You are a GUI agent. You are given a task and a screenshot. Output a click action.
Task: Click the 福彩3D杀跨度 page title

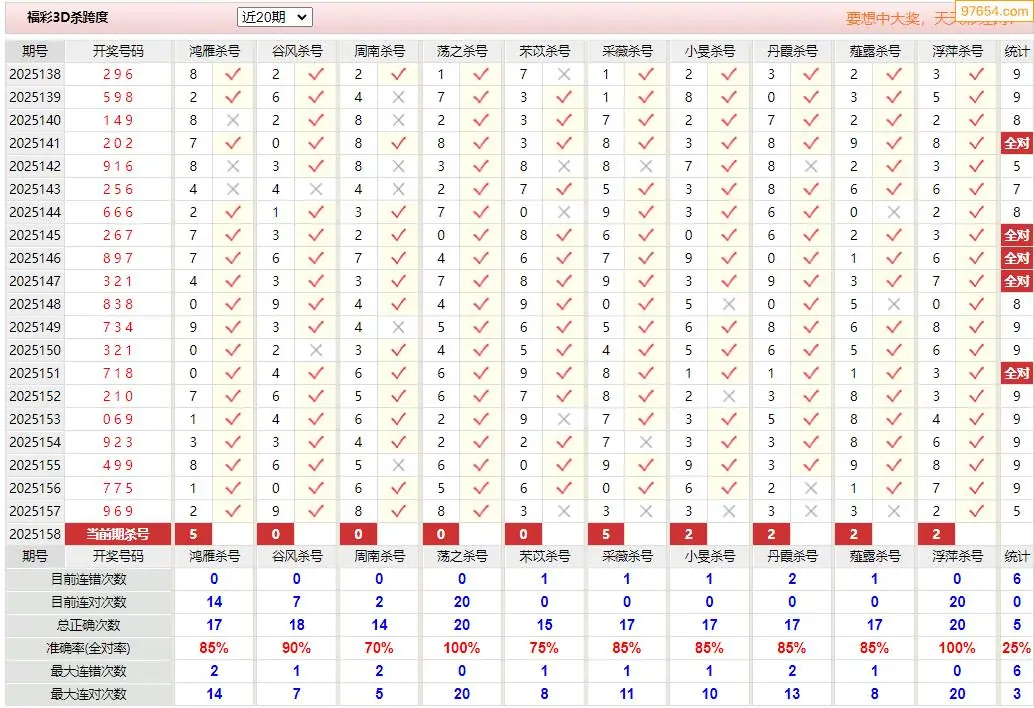click(x=67, y=17)
